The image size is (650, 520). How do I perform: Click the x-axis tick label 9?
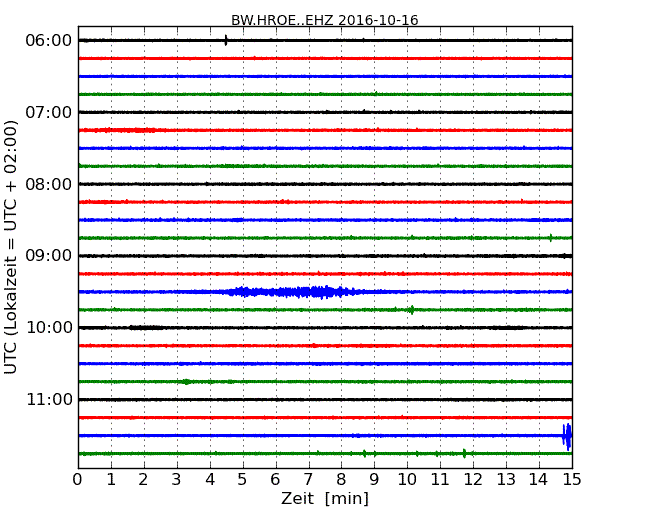coord(374,480)
